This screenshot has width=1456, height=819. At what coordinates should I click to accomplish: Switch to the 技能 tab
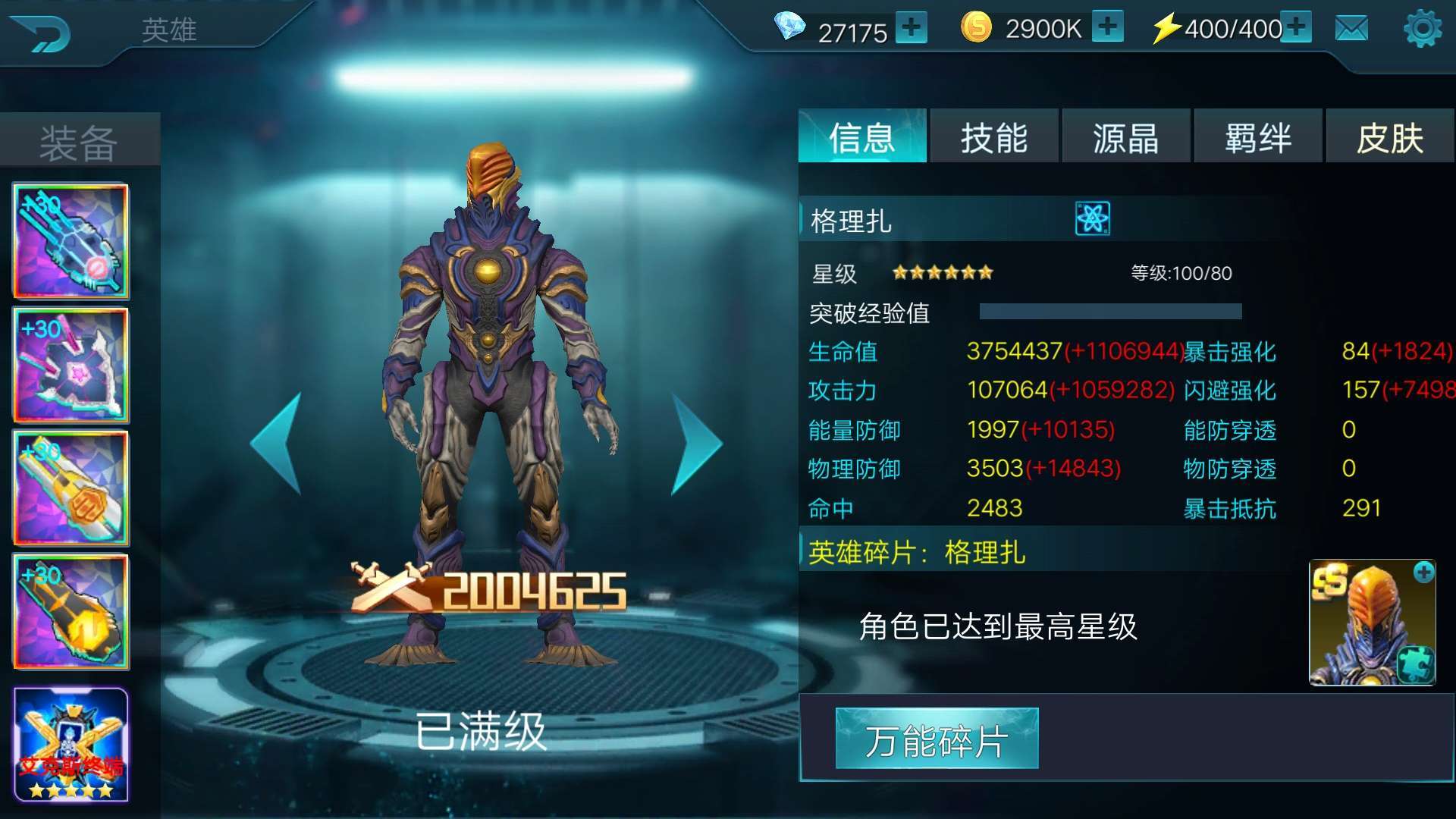tap(994, 136)
